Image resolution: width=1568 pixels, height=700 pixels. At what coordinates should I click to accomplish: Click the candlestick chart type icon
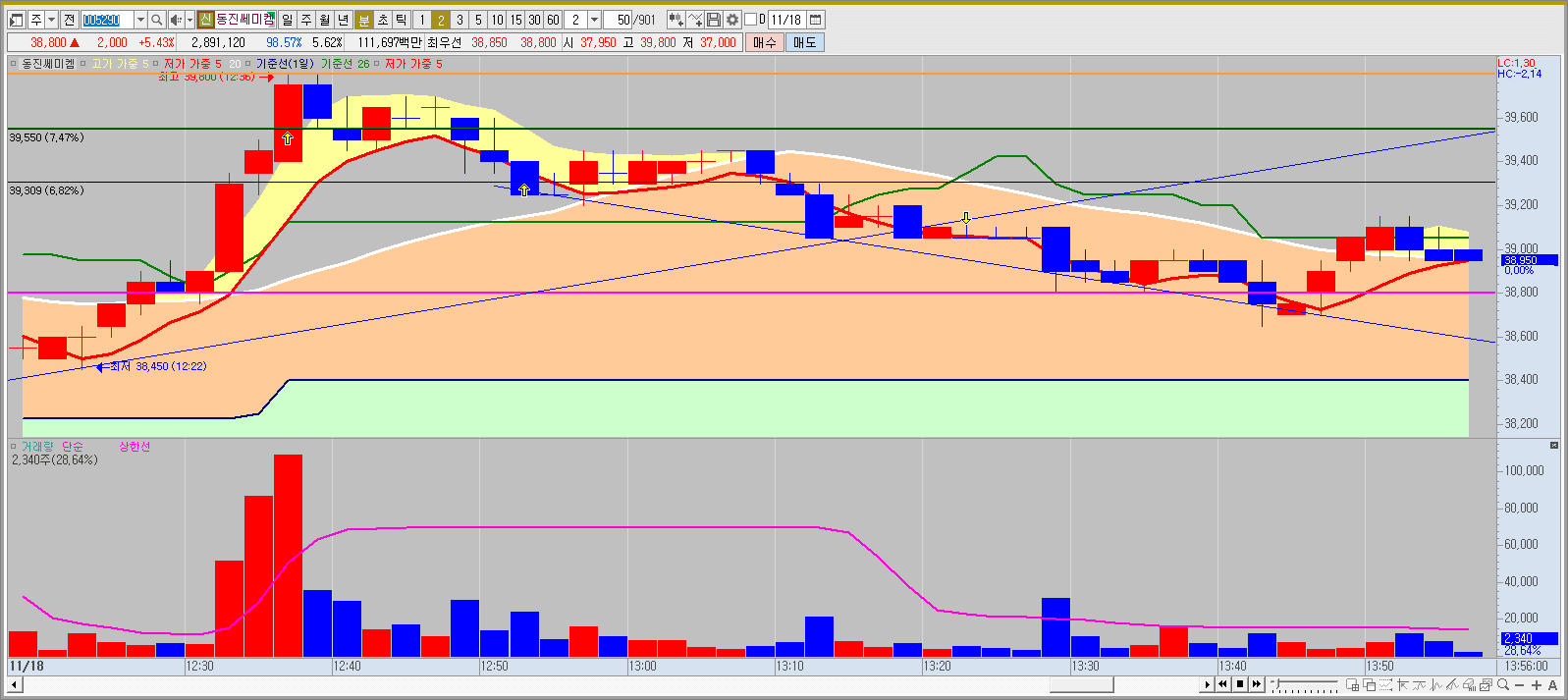point(676,20)
